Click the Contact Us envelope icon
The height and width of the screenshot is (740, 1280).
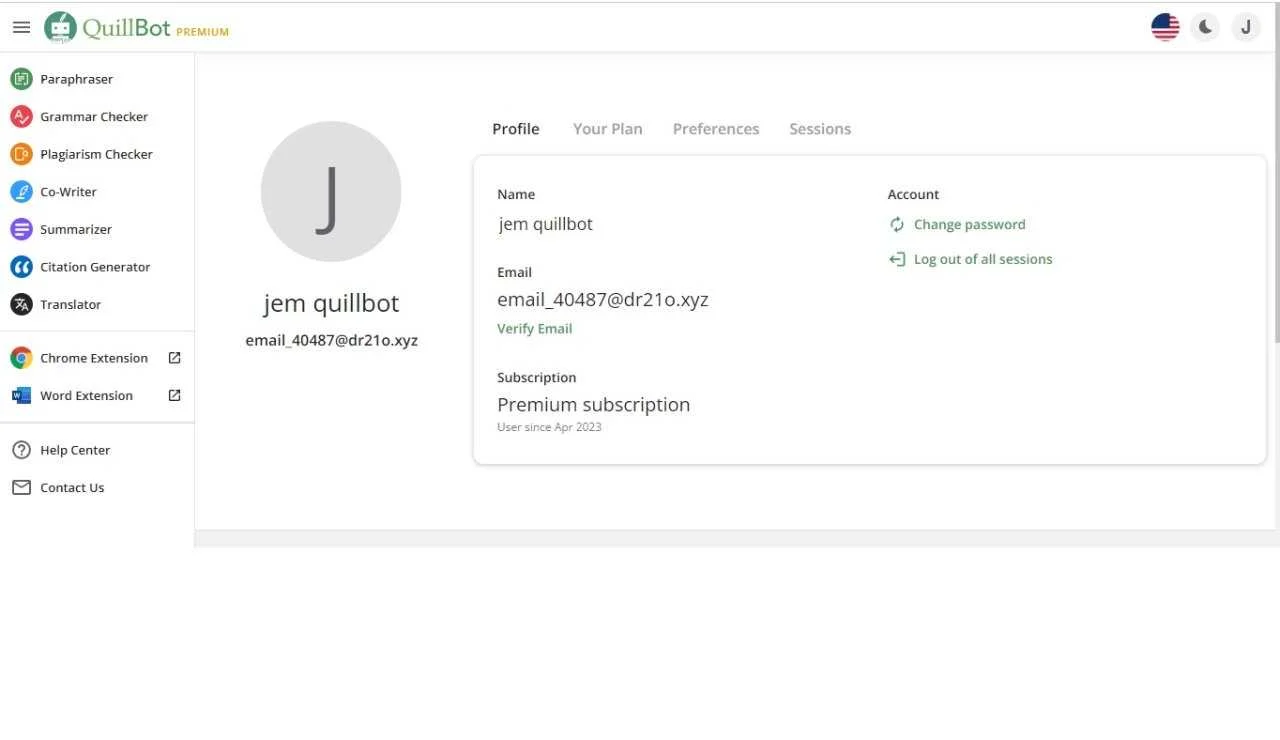click(x=21, y=487)
